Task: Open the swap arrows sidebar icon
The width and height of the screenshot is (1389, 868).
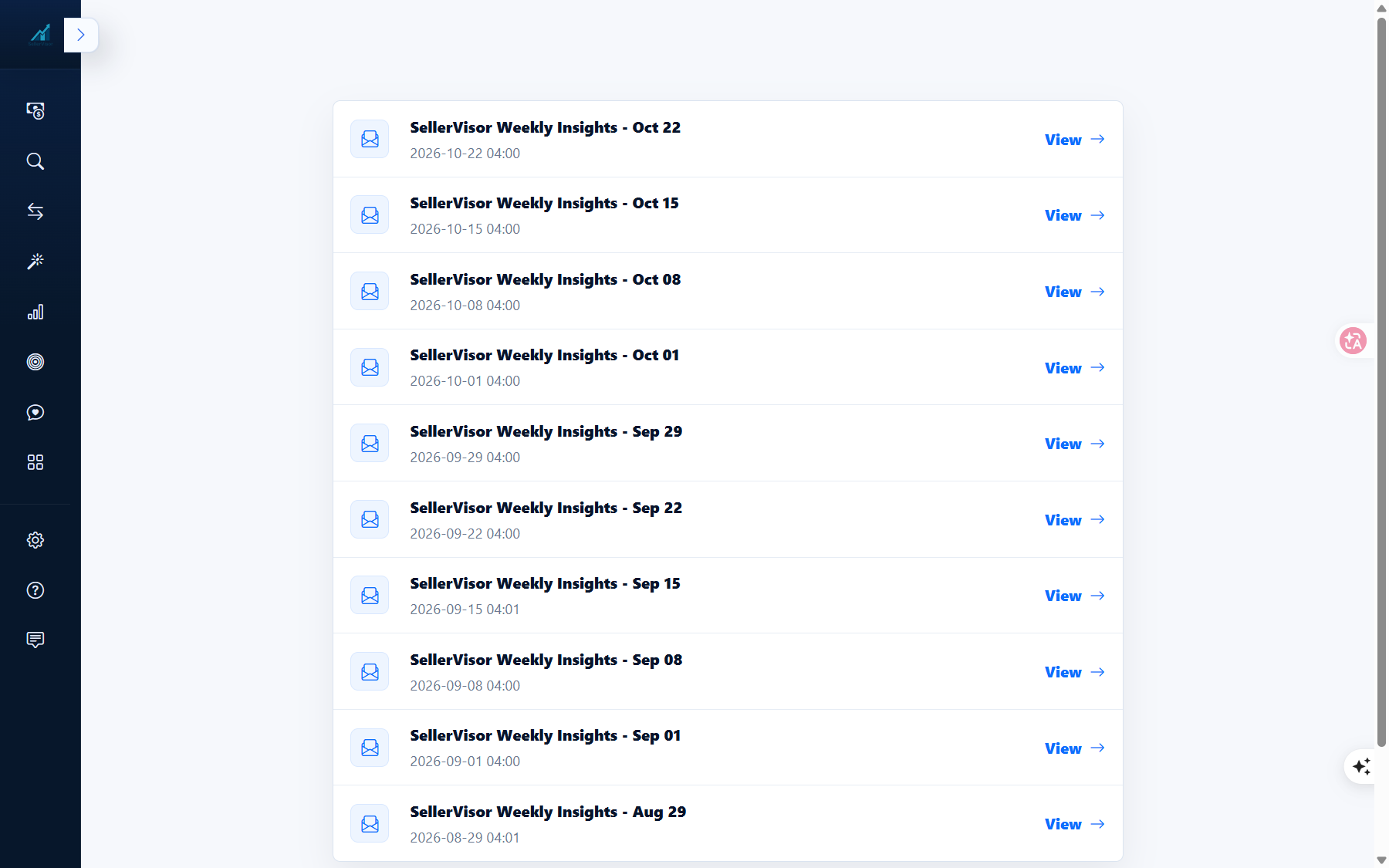Action: 35,211
